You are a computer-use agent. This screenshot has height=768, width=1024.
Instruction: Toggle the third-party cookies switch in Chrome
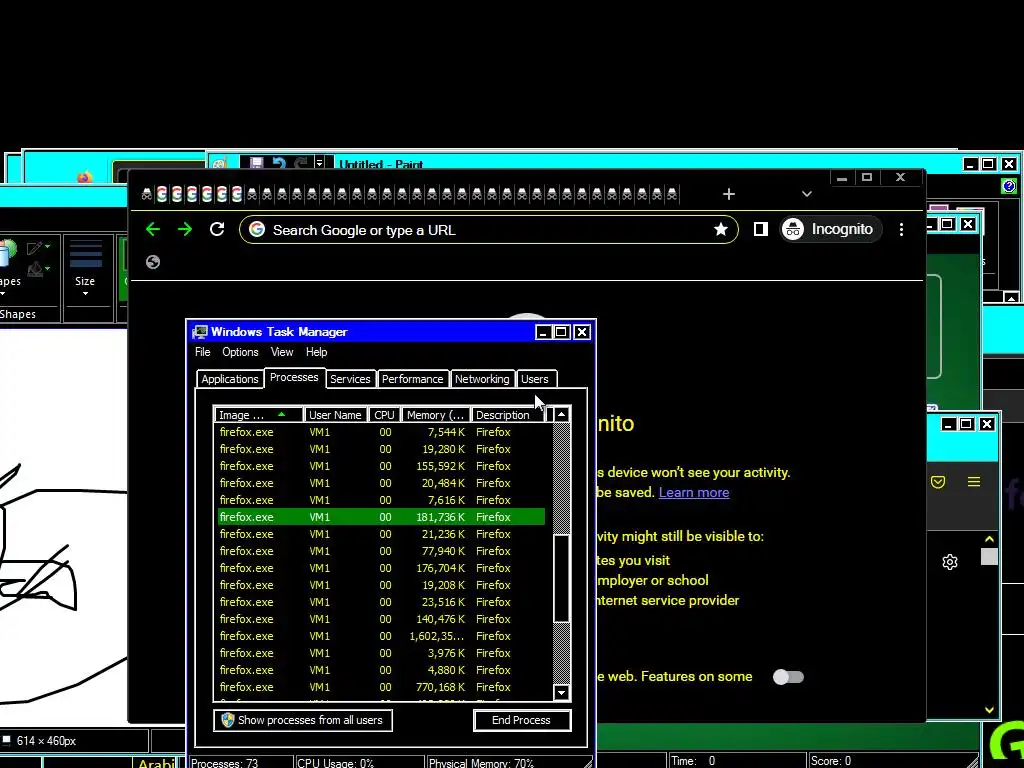click(788, 677)
